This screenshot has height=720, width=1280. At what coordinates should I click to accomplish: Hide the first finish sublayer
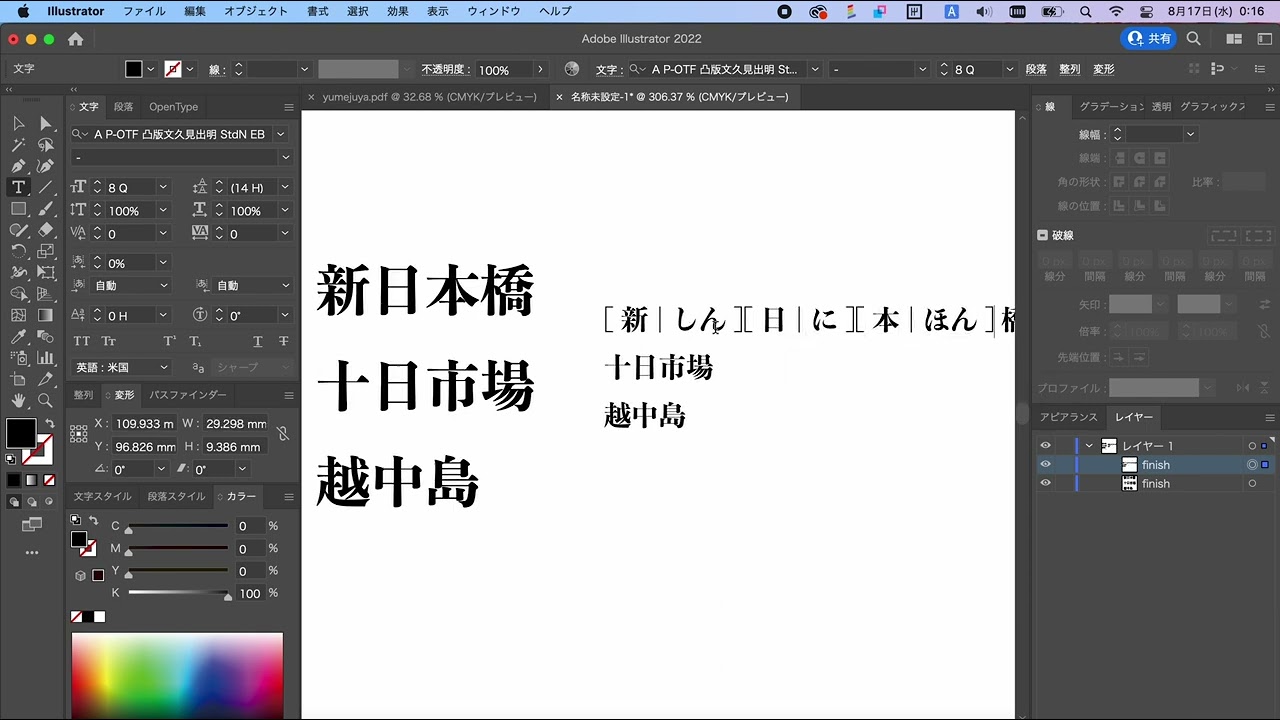coord(1045,465)
